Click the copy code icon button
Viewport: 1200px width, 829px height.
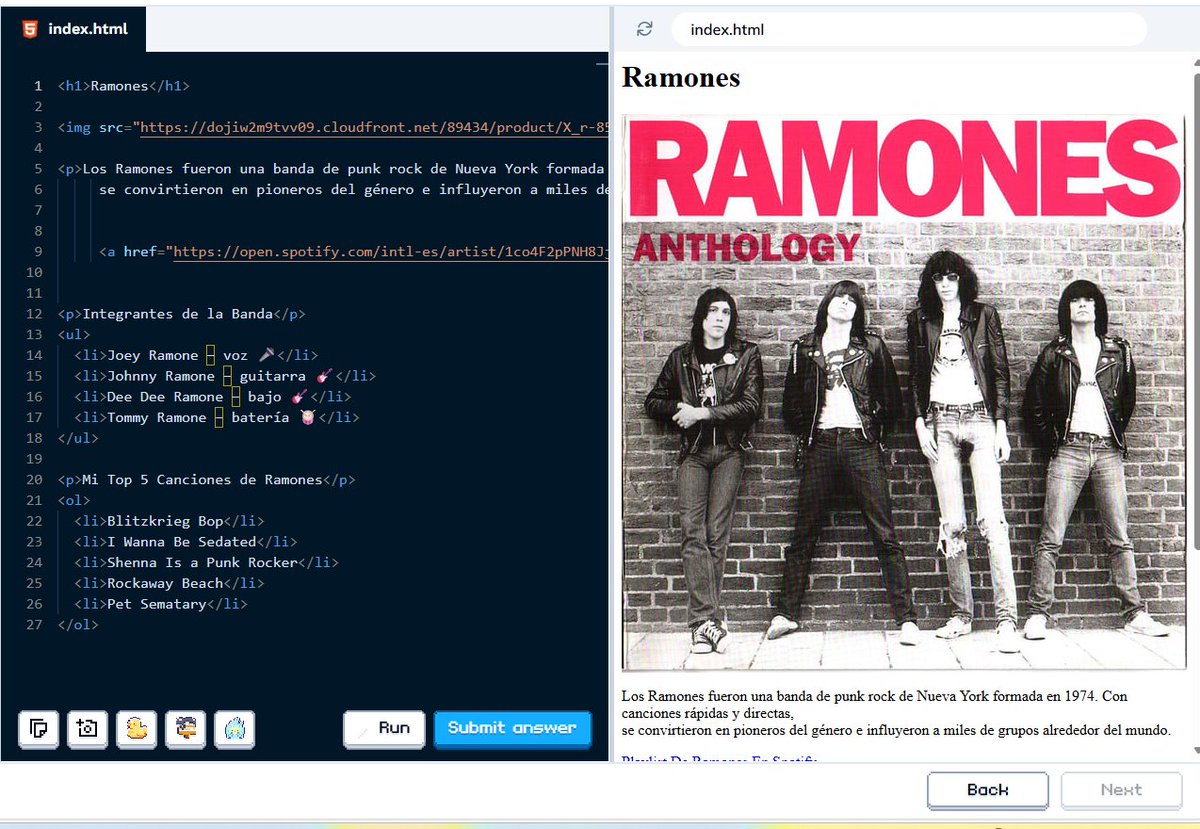[38, 729]
